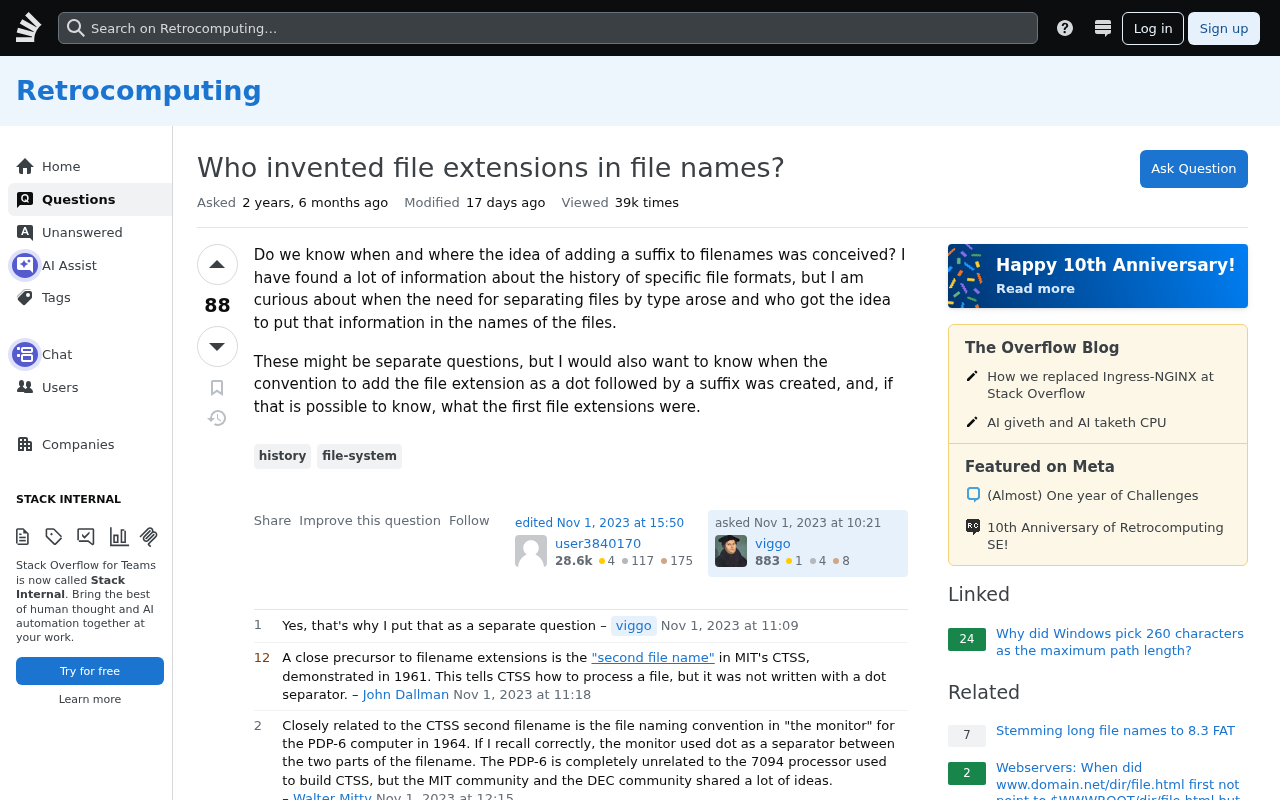
Task: Open AI giveth and AI taketh CPU
Action: point(1077,423)
